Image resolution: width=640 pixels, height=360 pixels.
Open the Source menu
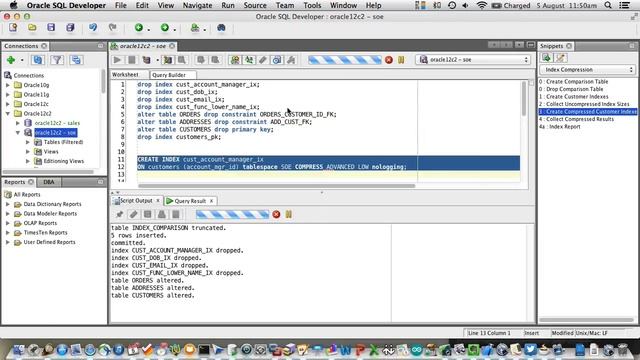click(255, 5)
